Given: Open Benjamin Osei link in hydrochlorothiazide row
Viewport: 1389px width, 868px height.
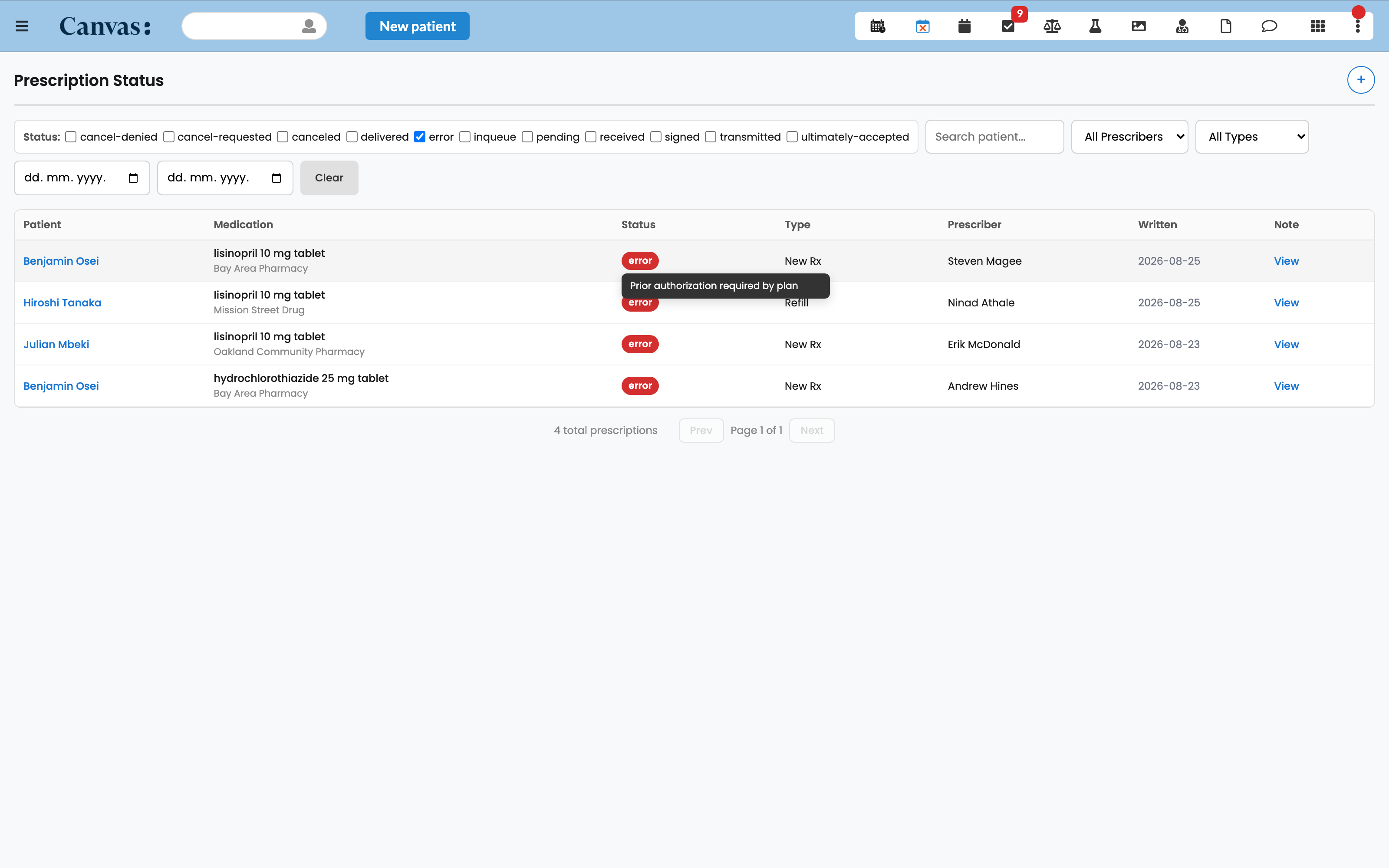Looking at the screenshot, I should point(61,386).
